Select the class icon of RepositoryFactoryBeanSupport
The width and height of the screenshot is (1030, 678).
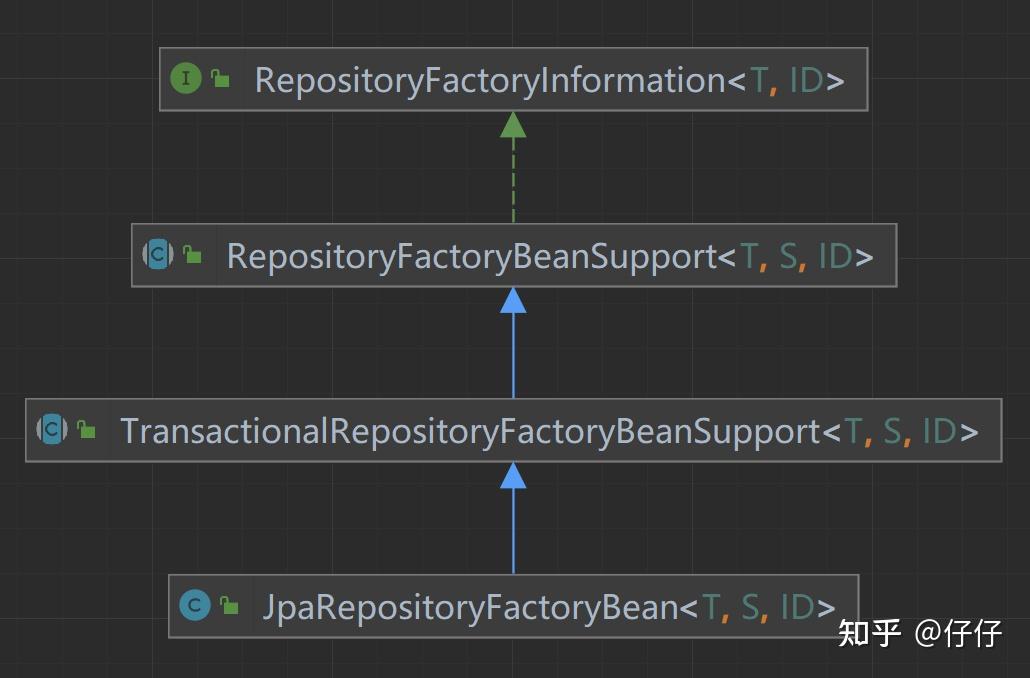[157, 255]
